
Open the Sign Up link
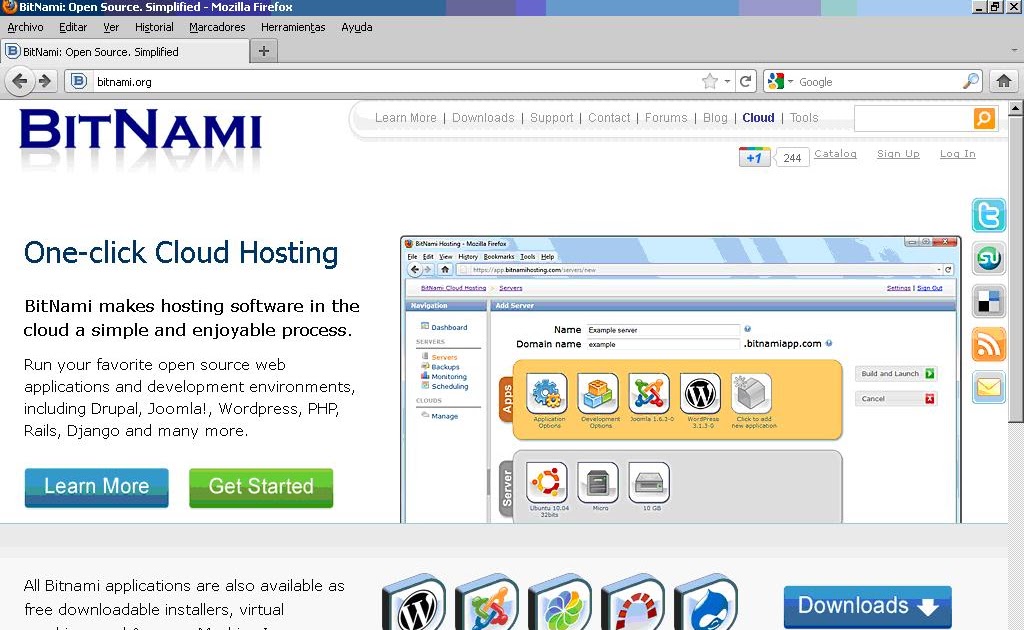coord(898,154)
